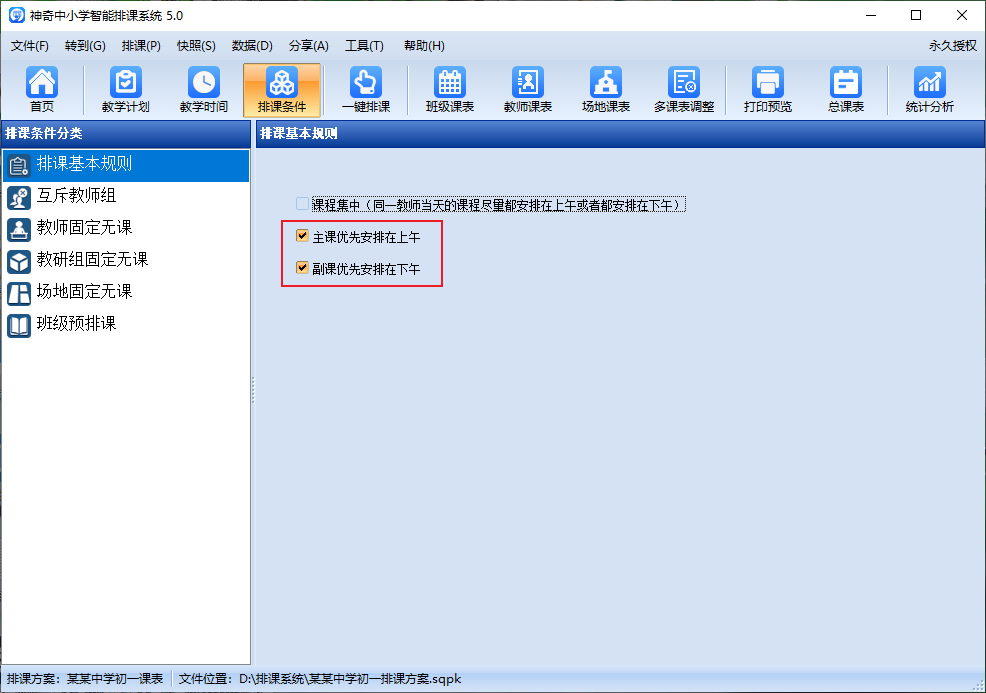The width and height of the screenshot is (986, 693).
Task: Open 教学时间 clock icon
Action: (x=204, y=90)
